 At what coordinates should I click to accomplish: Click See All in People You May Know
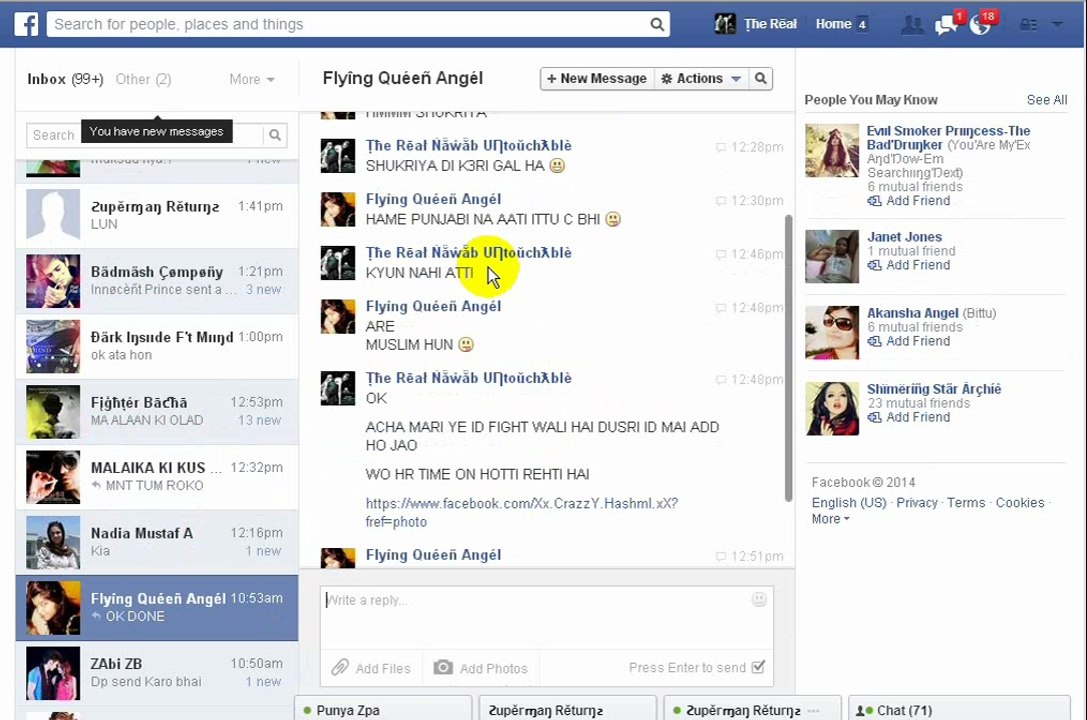click(1047, 100)
